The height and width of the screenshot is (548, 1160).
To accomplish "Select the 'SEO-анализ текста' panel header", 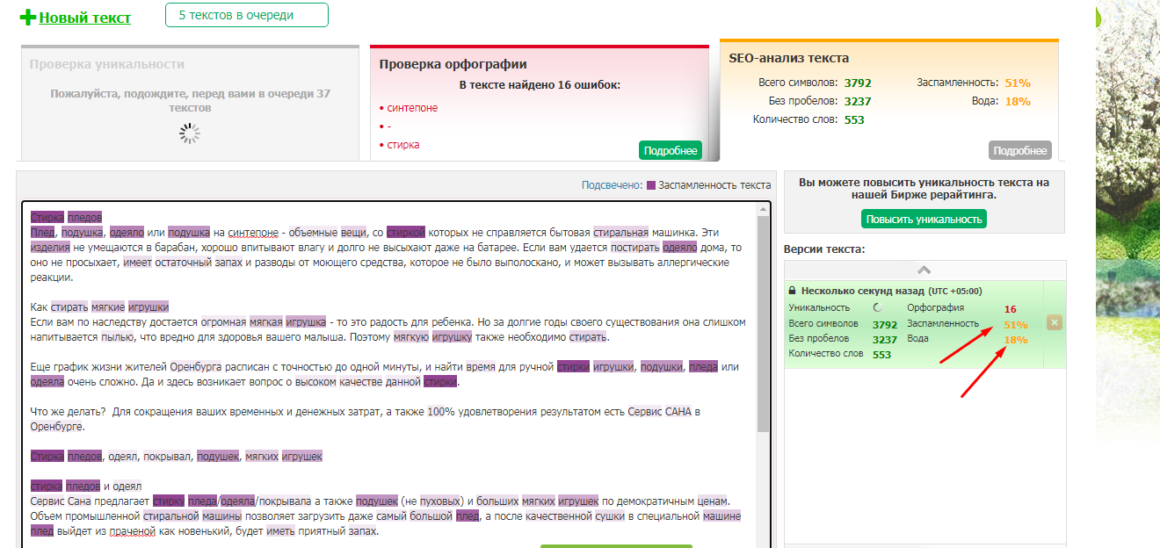I will click(789, 58).
